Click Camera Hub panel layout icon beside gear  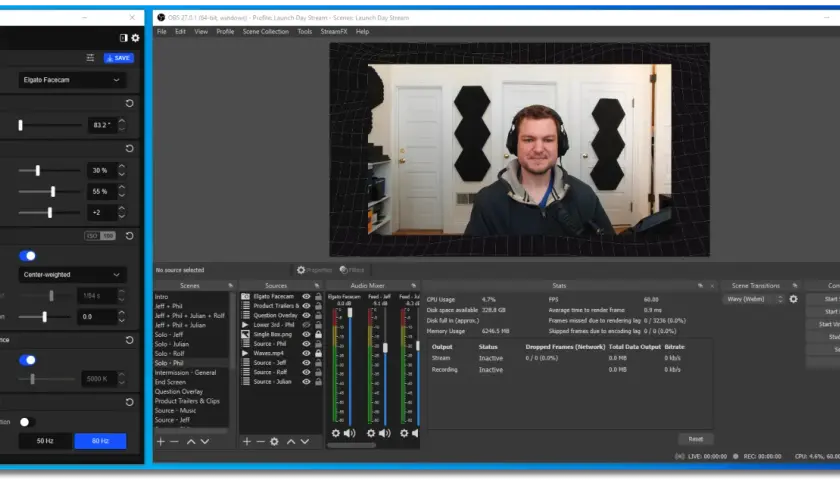(123, 38)
